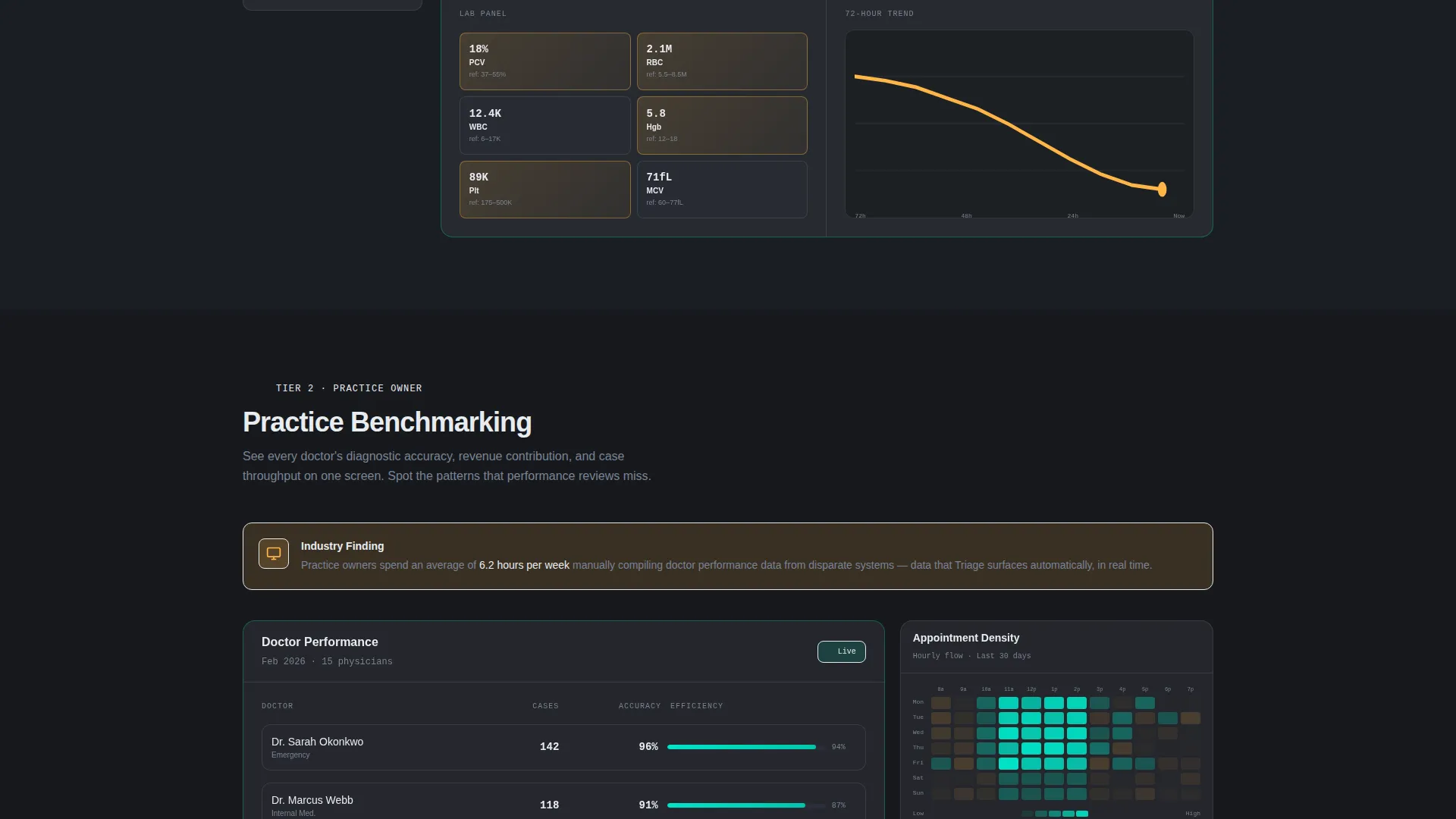Select the PCV 18% lab card

(544, 61)
